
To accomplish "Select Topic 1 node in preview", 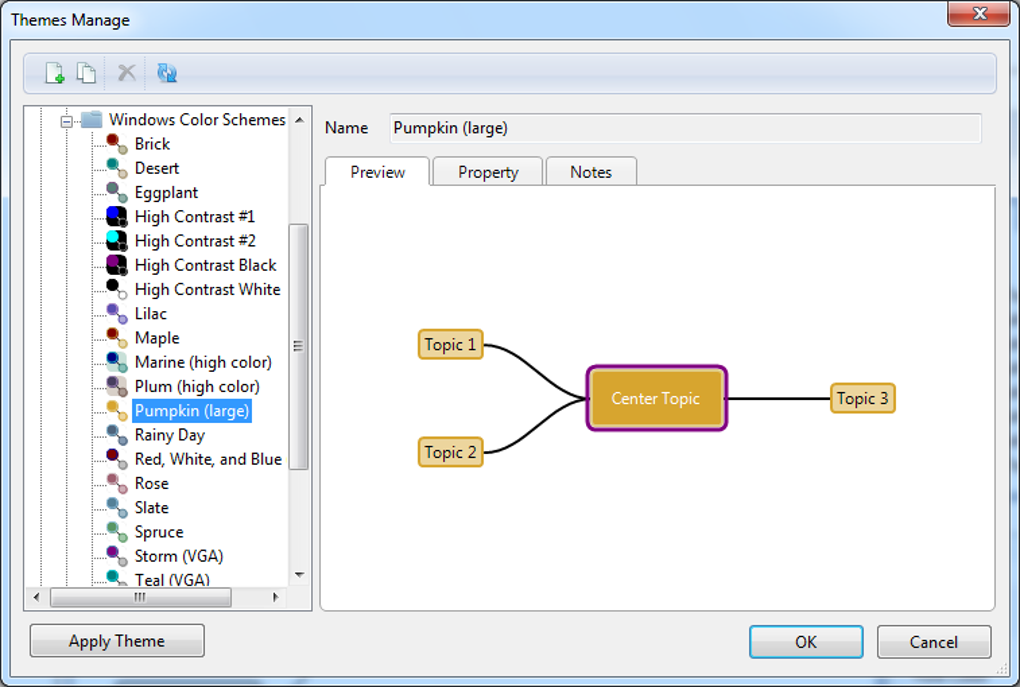I will pyautogui.click(x=450, y=344).
